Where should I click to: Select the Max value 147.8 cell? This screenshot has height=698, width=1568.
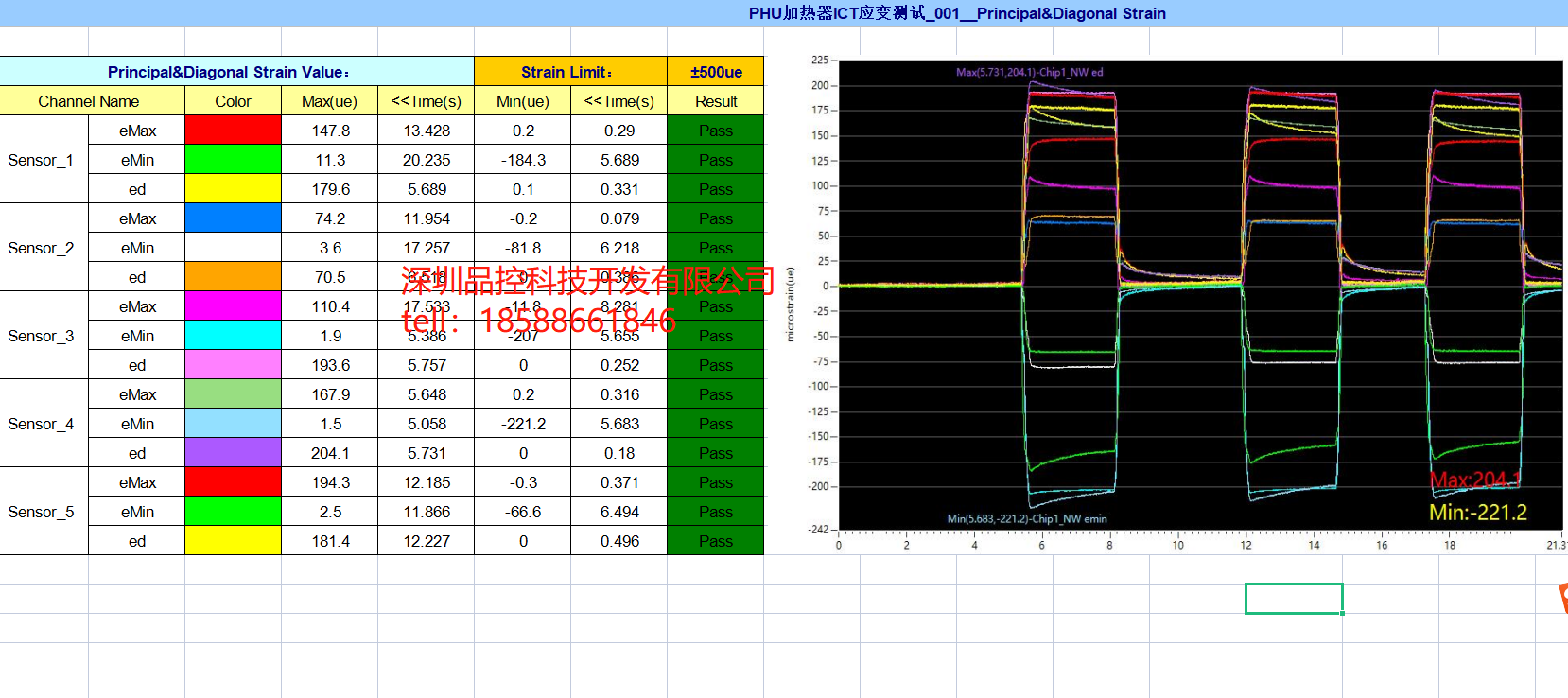click(329, 131)
